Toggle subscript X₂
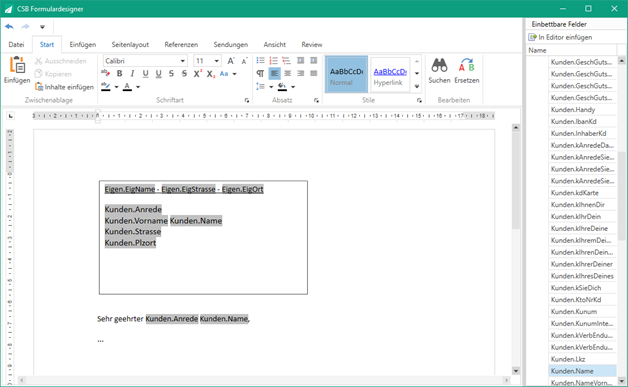The height and width of the screenshot is (387, 628). 211,73
